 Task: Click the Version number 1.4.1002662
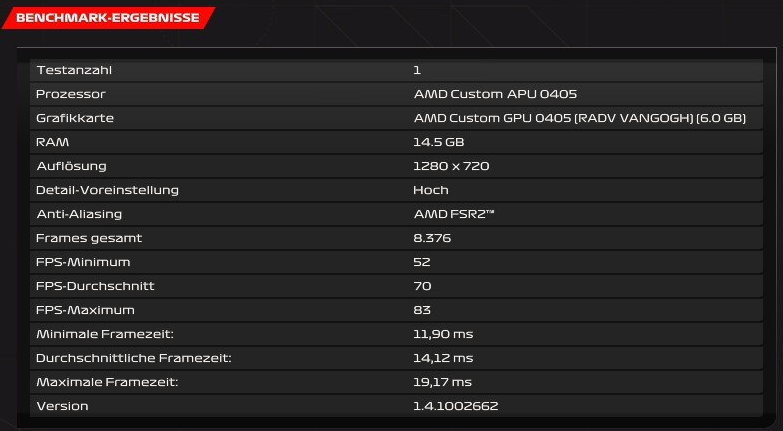tap(456, 406)
